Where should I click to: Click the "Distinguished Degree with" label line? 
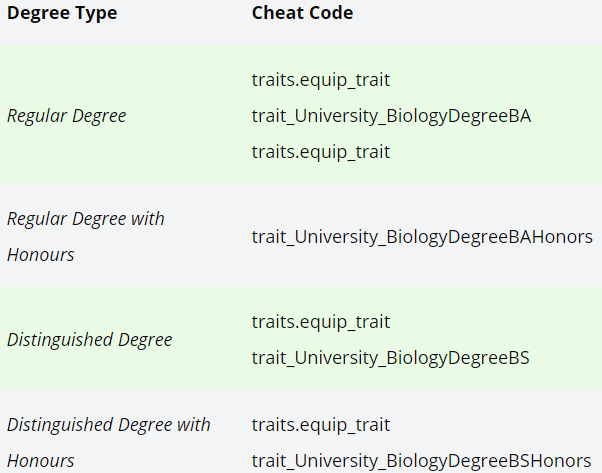pyautogui.click(x=108, y=425)
